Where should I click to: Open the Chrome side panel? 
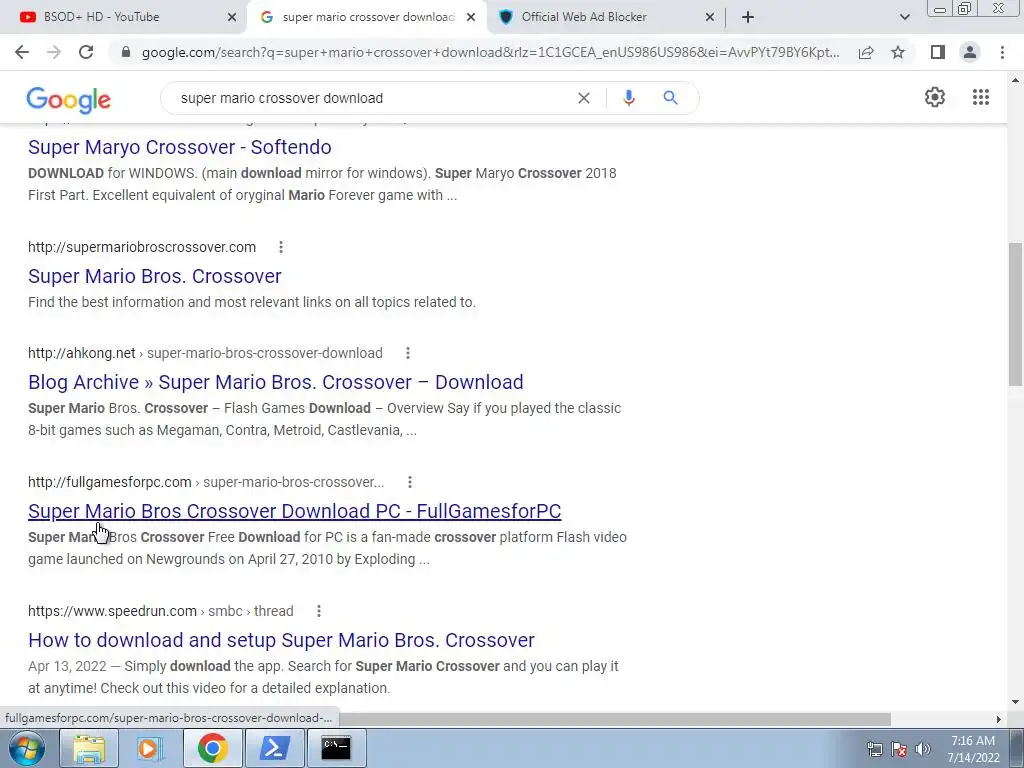(938, 52)
